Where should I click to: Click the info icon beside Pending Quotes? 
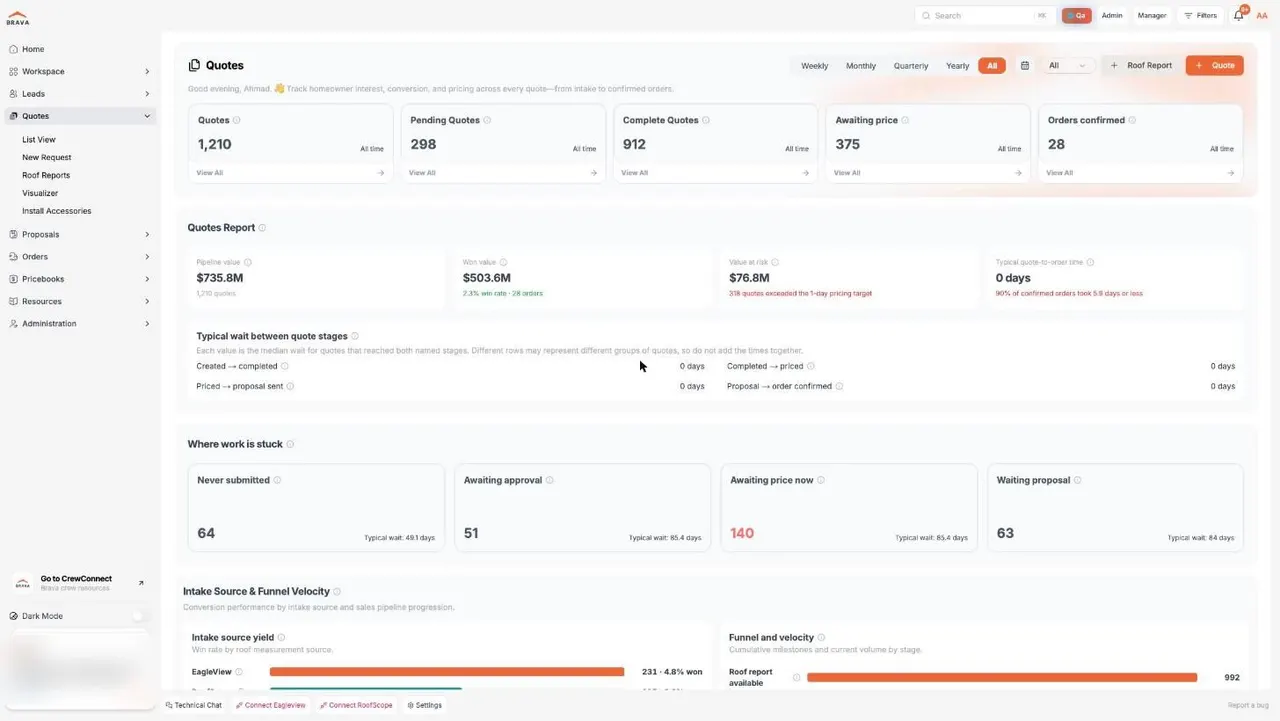487,120
